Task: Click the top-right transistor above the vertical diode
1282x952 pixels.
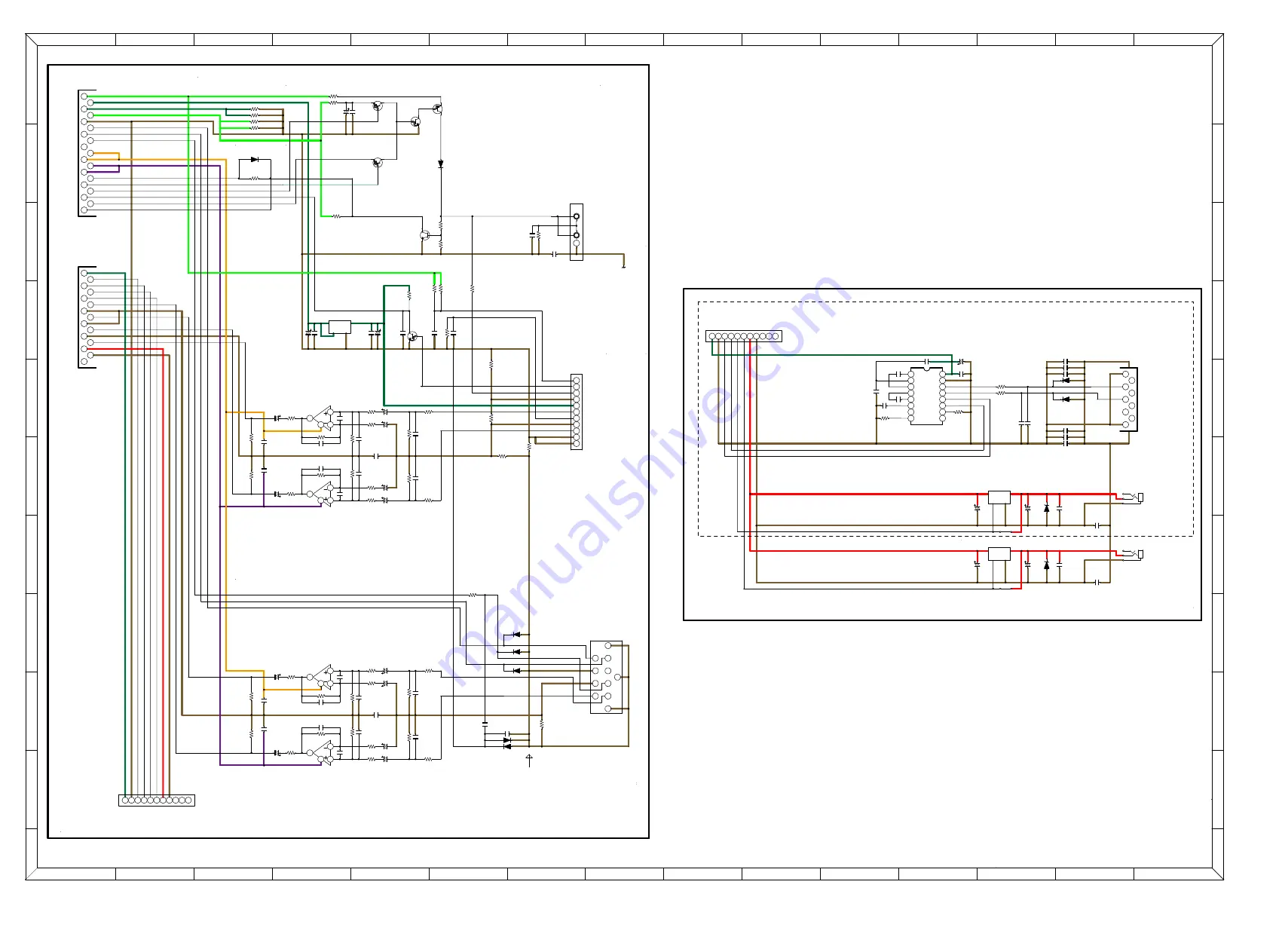Action: [438, 109]
